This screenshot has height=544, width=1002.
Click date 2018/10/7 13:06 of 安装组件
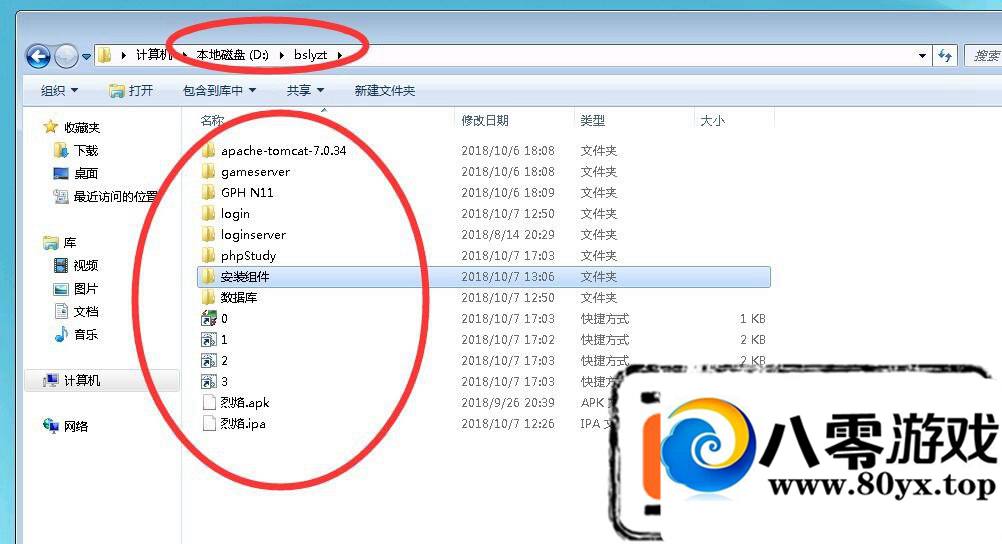[508, 277]
